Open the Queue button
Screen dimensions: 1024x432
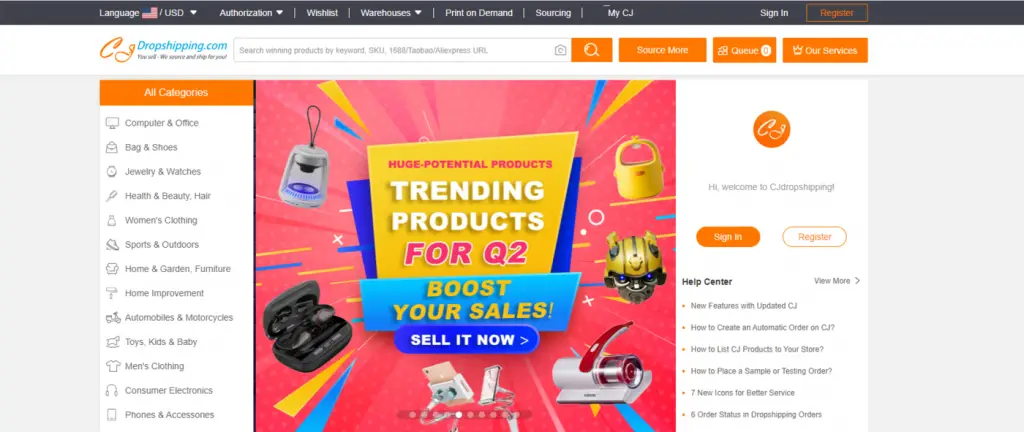coord(744,50)
